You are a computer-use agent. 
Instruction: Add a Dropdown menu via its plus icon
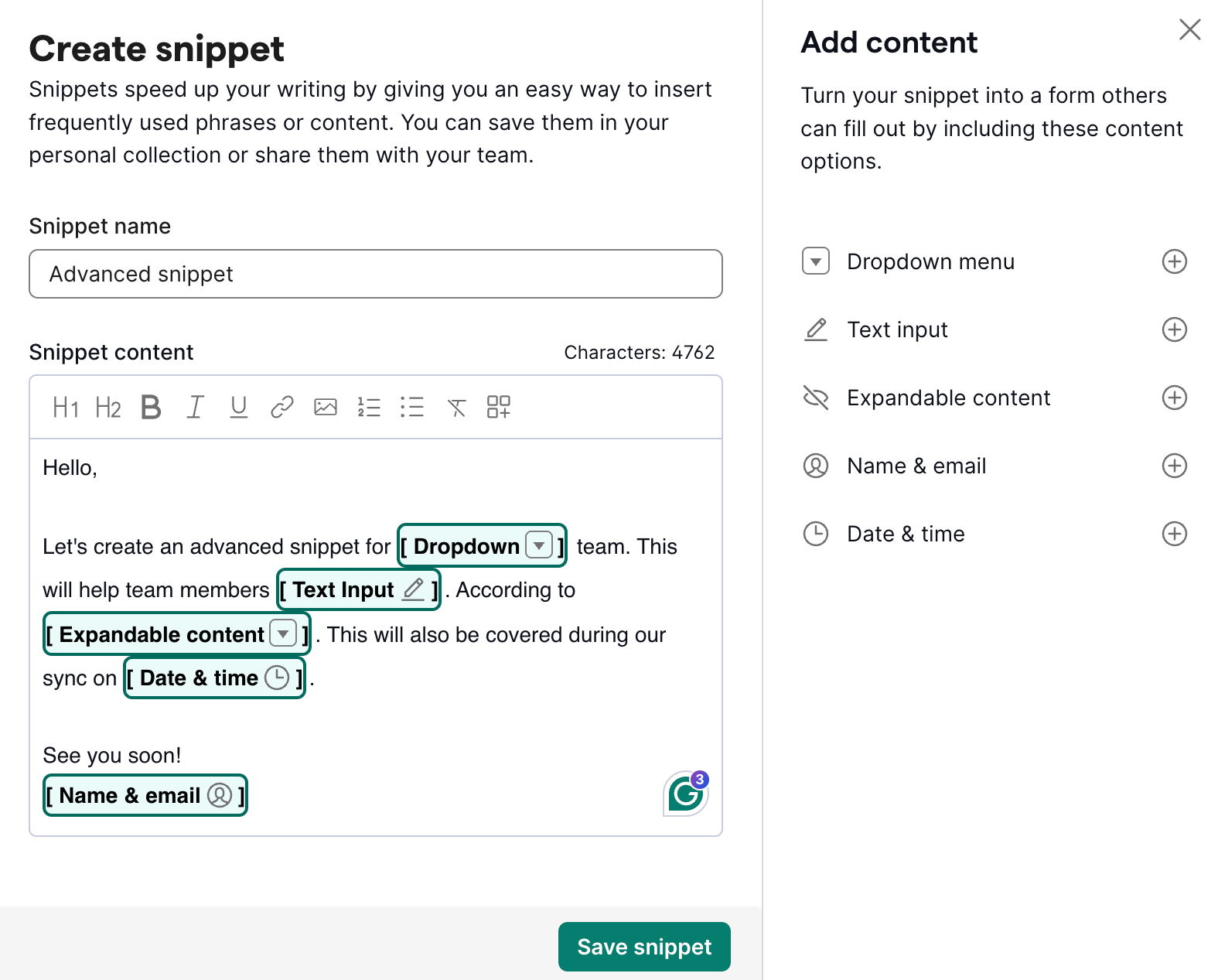(x=1174, y=261)
